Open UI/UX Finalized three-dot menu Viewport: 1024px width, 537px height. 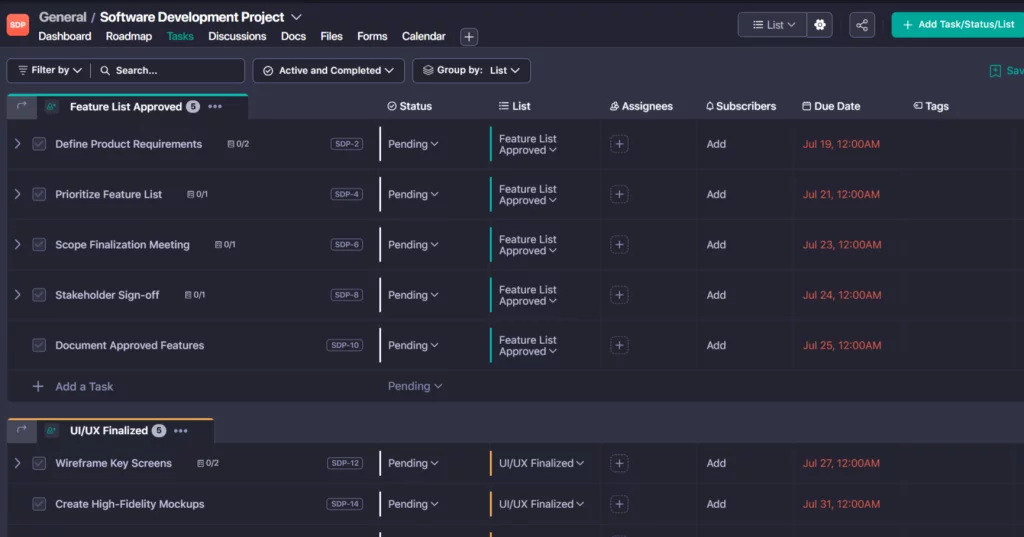tap(181, 431)
